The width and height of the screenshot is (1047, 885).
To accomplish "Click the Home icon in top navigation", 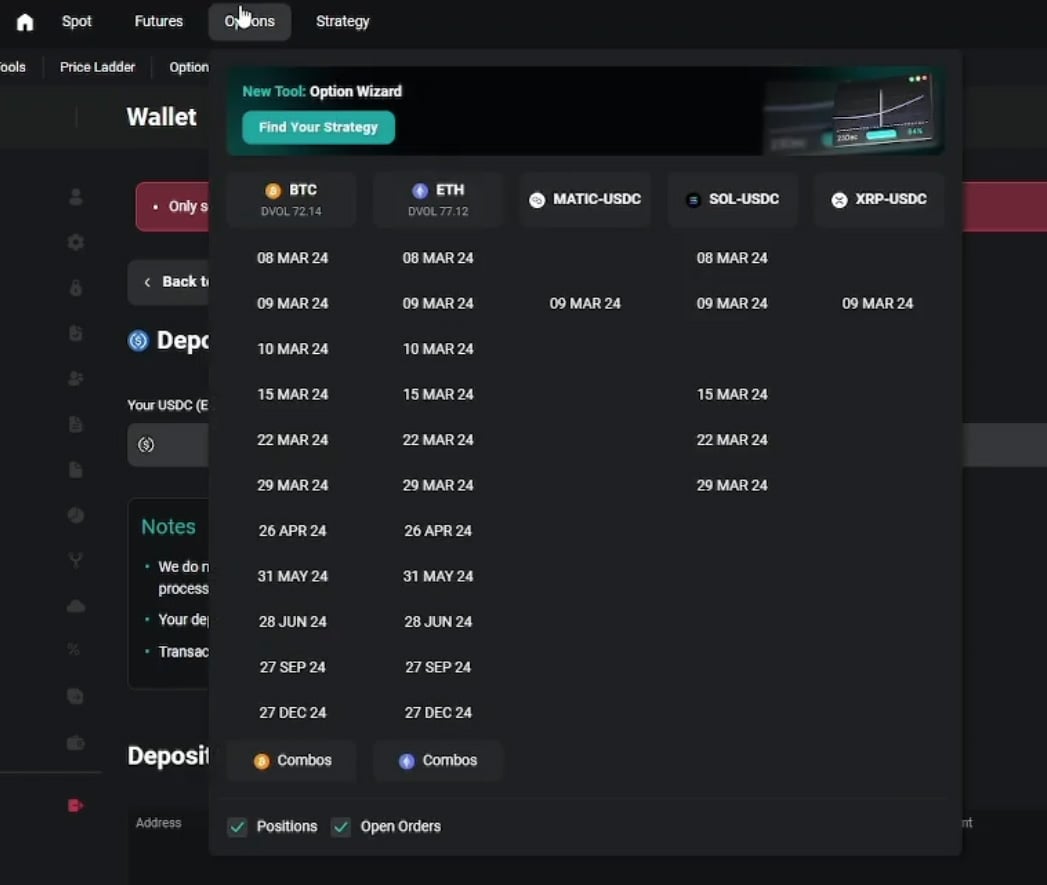I will (x=25, y=22).
